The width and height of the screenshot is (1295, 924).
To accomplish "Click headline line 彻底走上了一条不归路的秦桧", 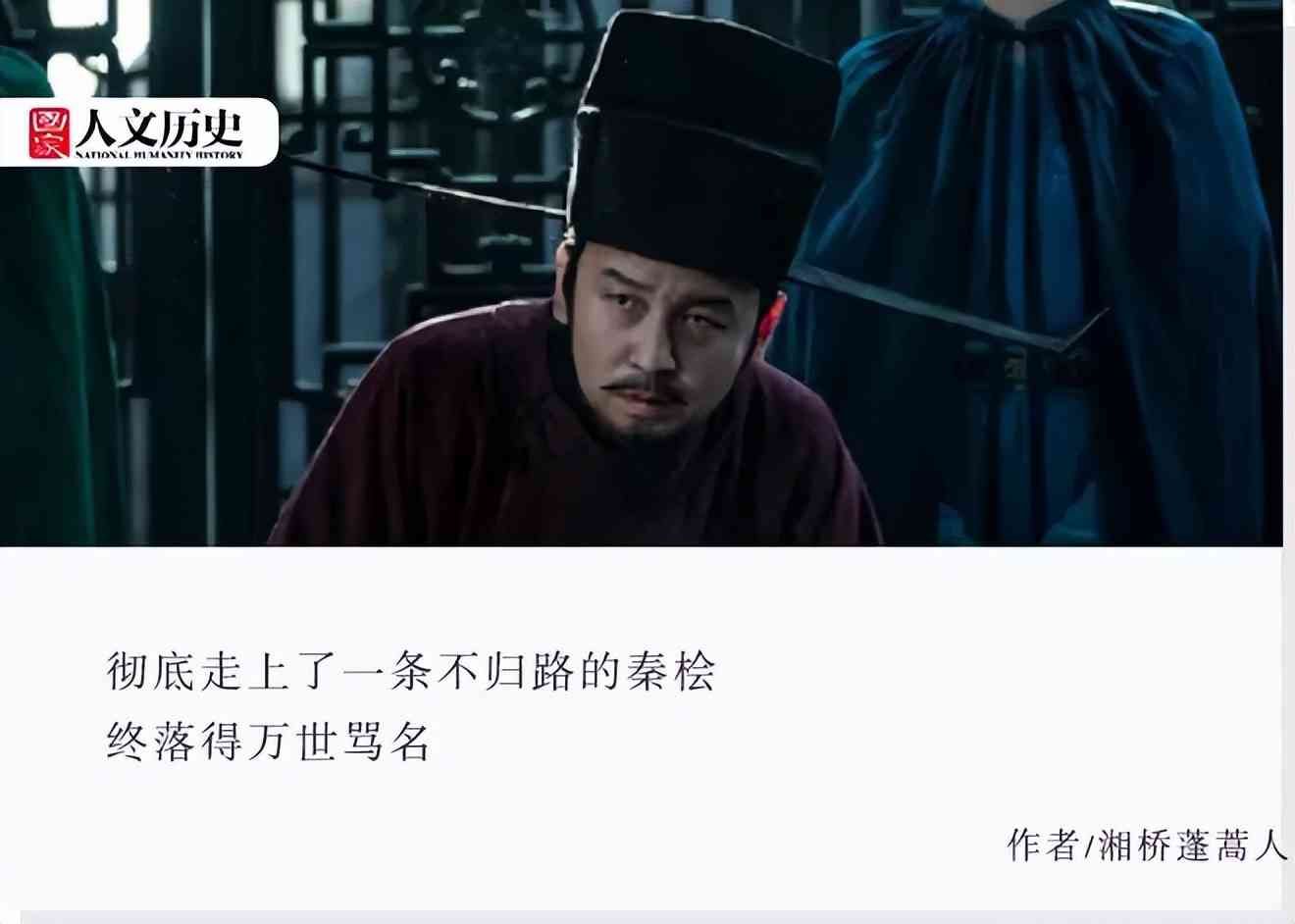I will [411, 673].
